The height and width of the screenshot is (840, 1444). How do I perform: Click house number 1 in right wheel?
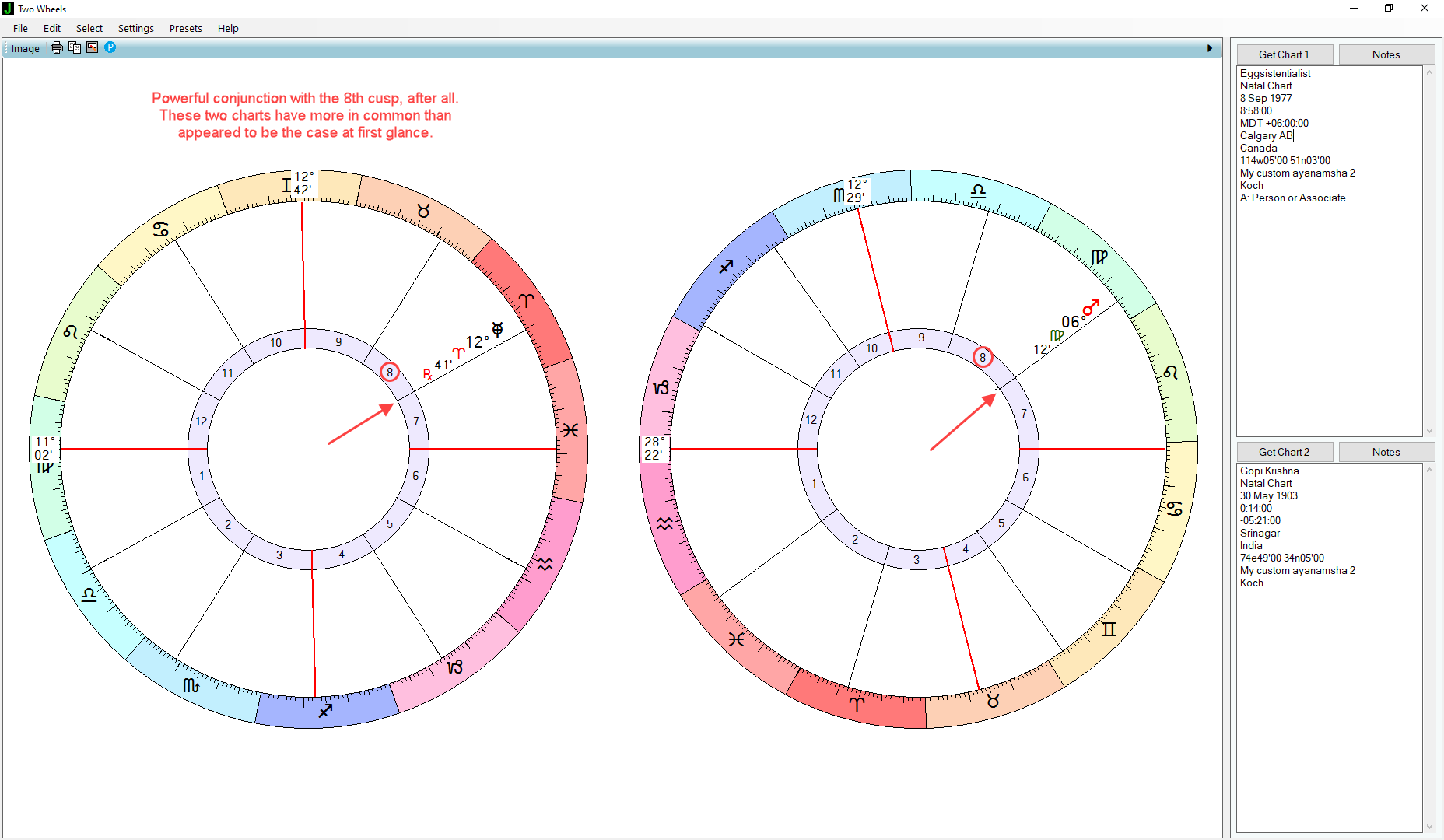(814, 484)
